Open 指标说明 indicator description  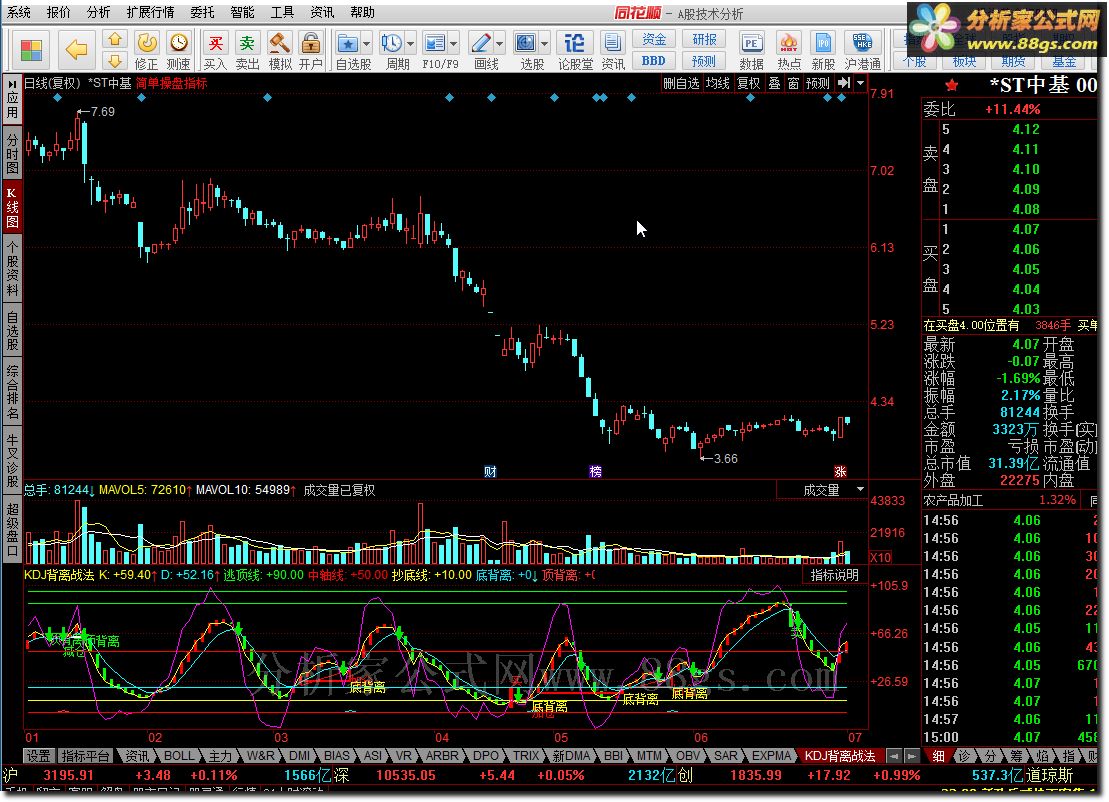pyautogui.click(x=835, y=575)
